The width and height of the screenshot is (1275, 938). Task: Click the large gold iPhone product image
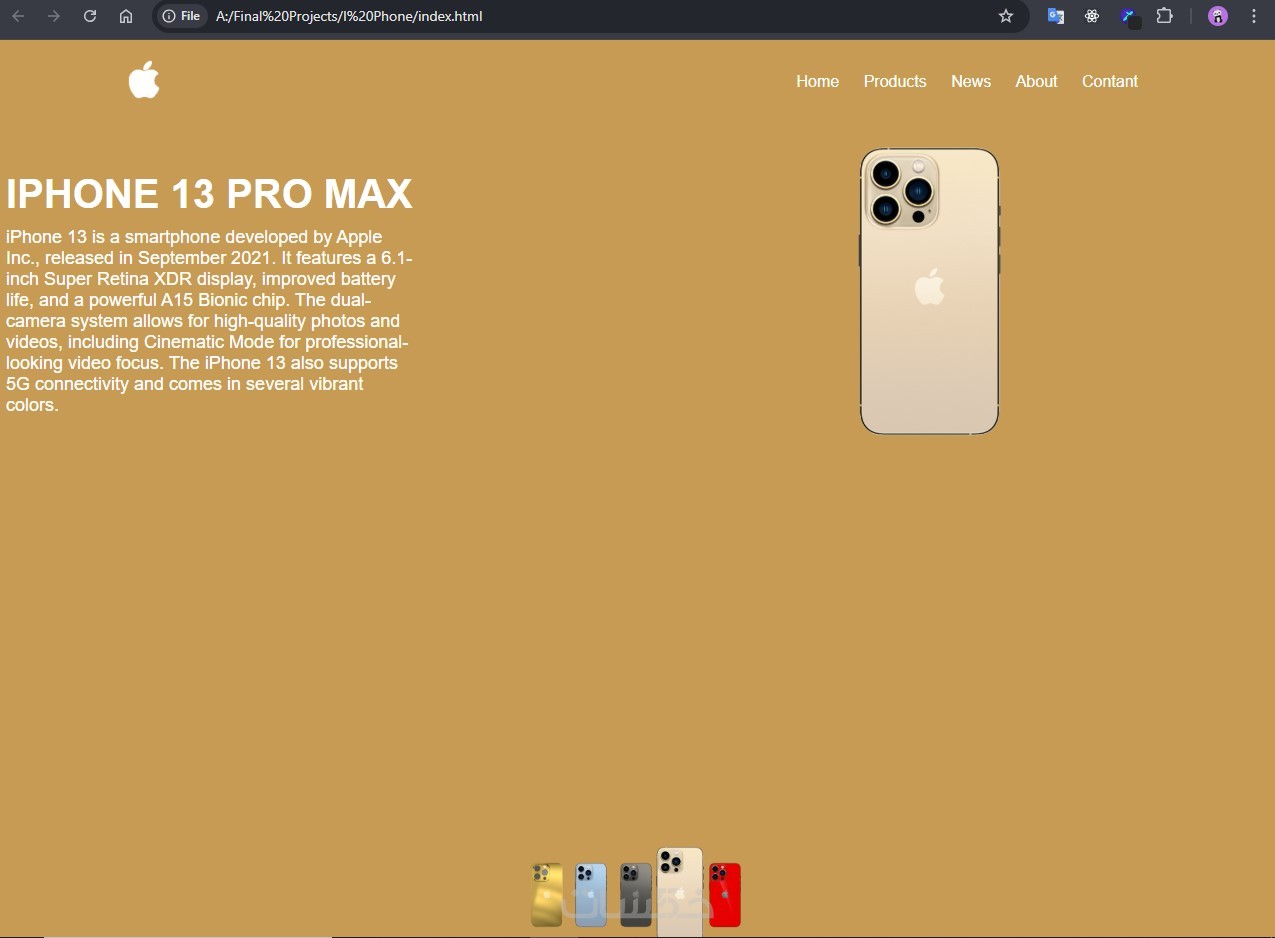click(930, 291)
